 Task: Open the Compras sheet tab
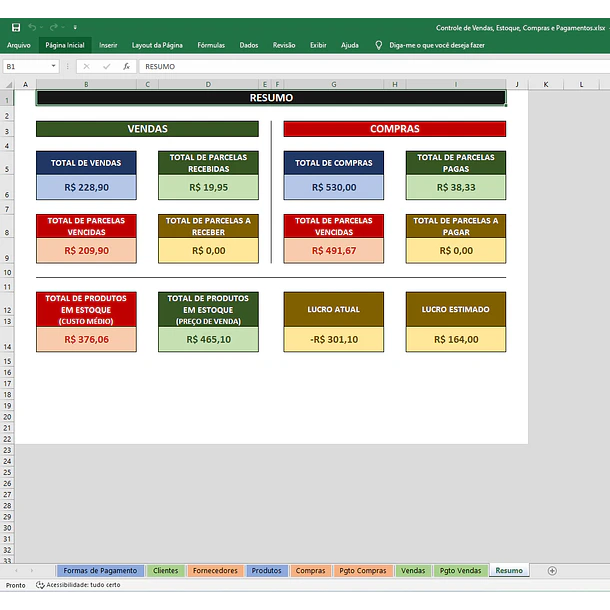coord(310,570)
